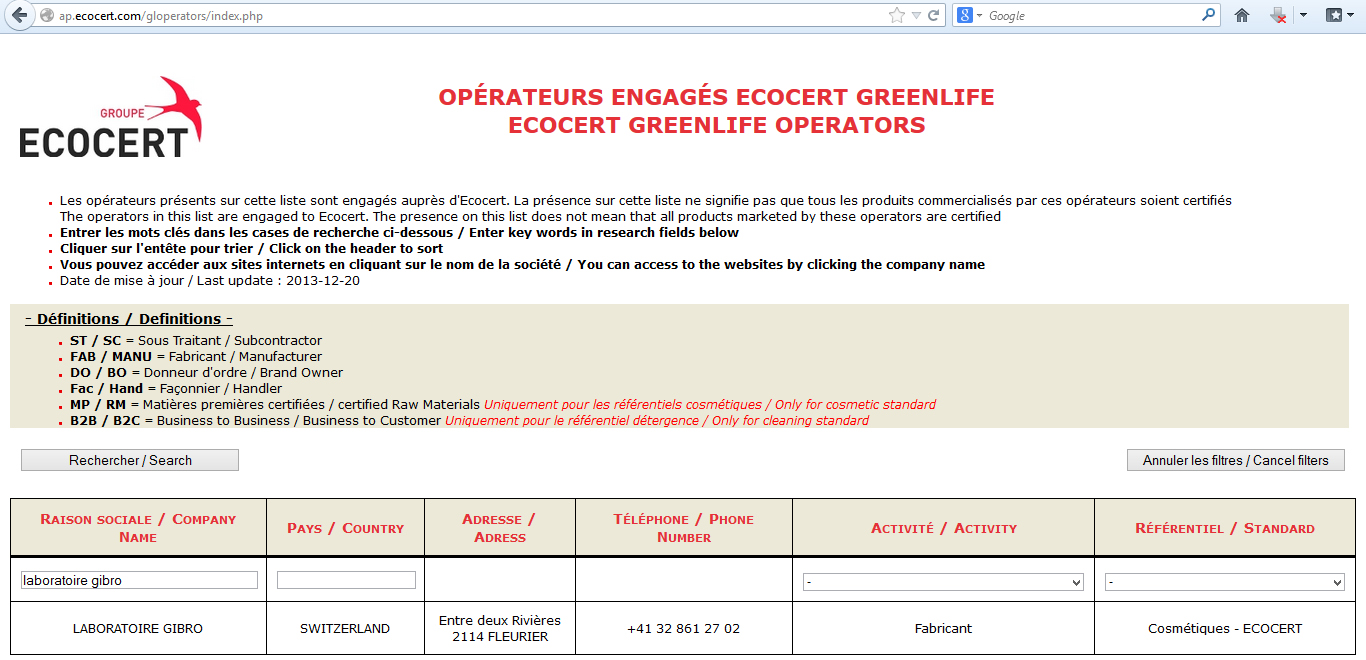Click the browser back arrow button

[18, 16]
